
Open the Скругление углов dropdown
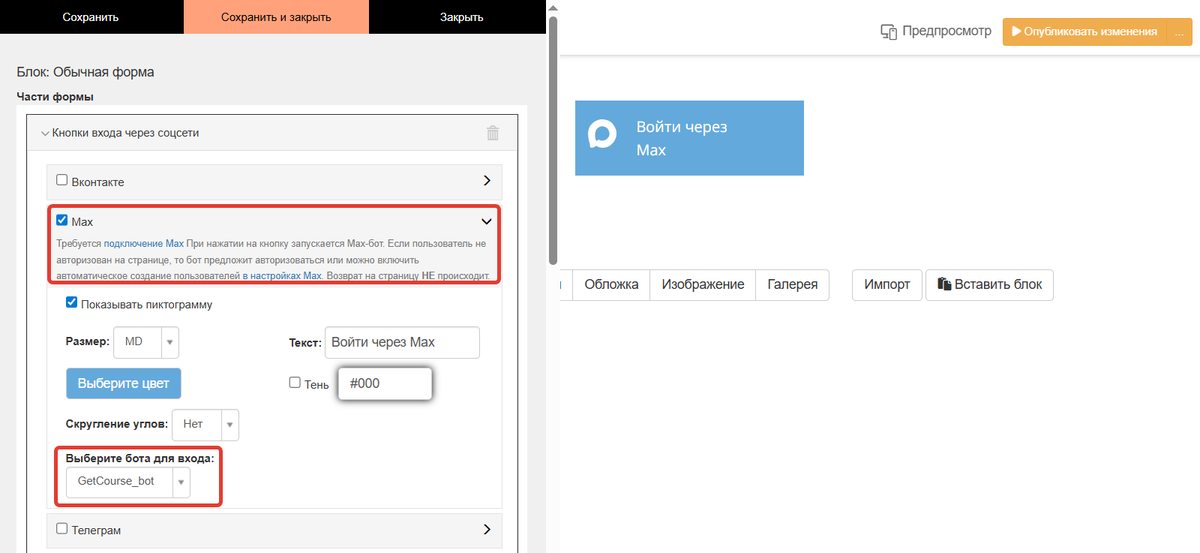pos(205,424)
